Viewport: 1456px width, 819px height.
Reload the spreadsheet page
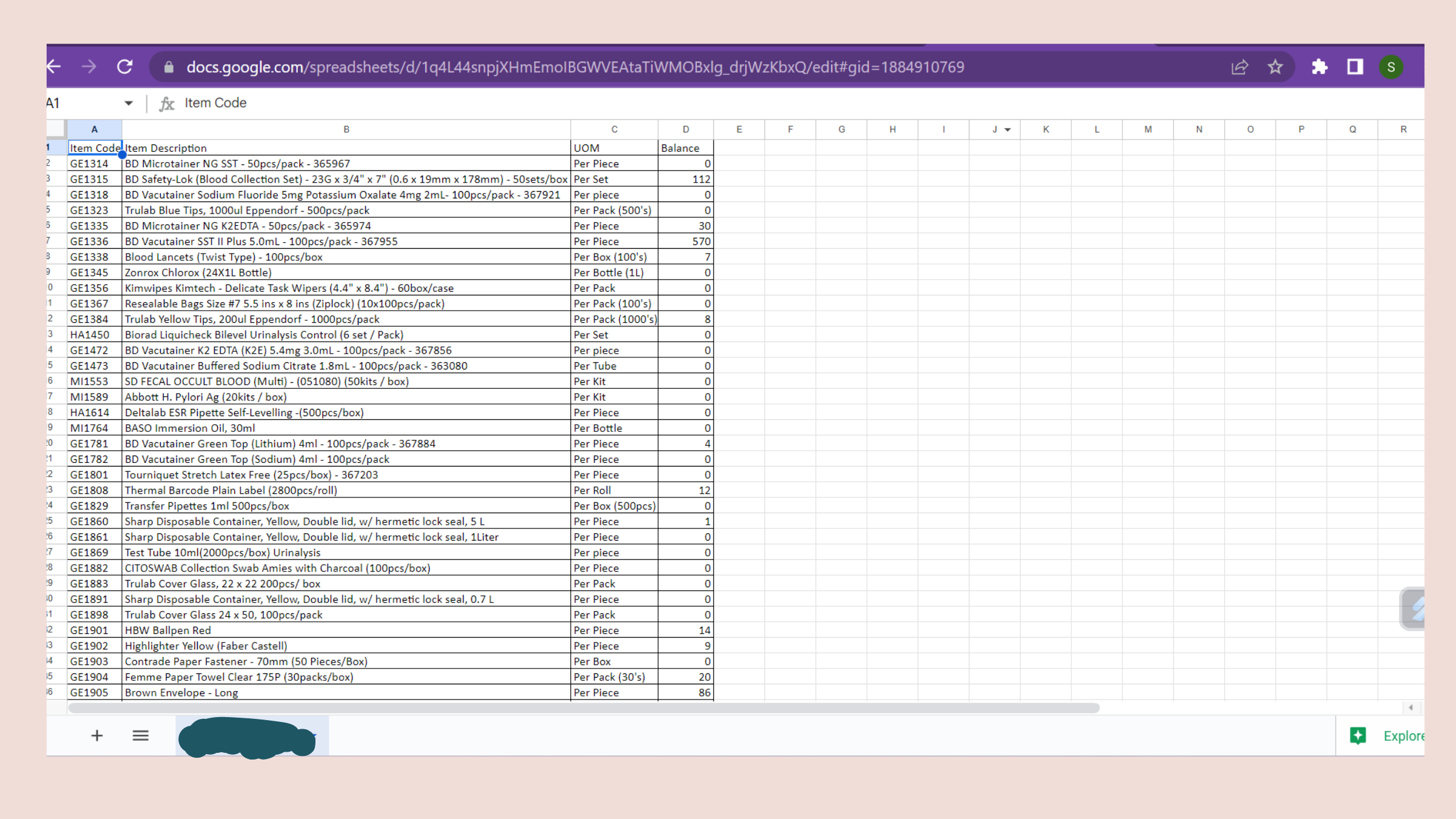[x=125, y=67]
